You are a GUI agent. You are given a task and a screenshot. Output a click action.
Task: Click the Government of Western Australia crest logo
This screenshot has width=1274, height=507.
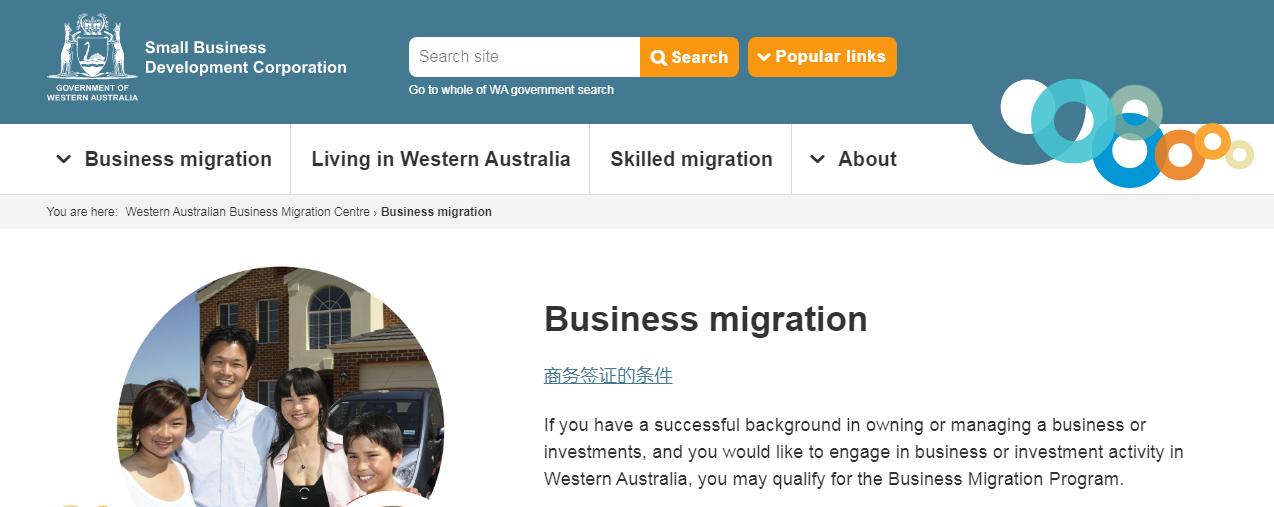(92, 57)
